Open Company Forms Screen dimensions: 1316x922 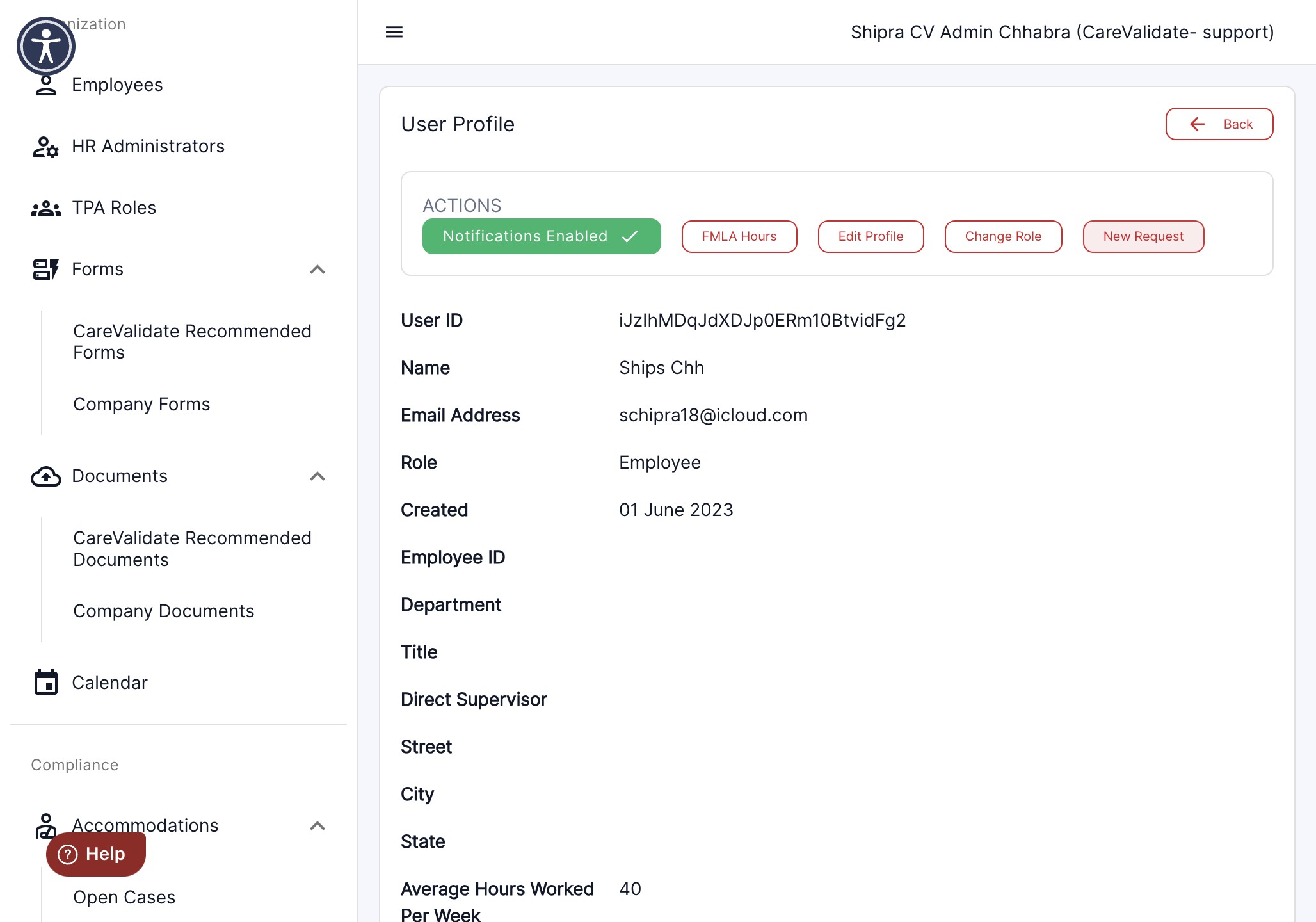[x=141, y=405]
